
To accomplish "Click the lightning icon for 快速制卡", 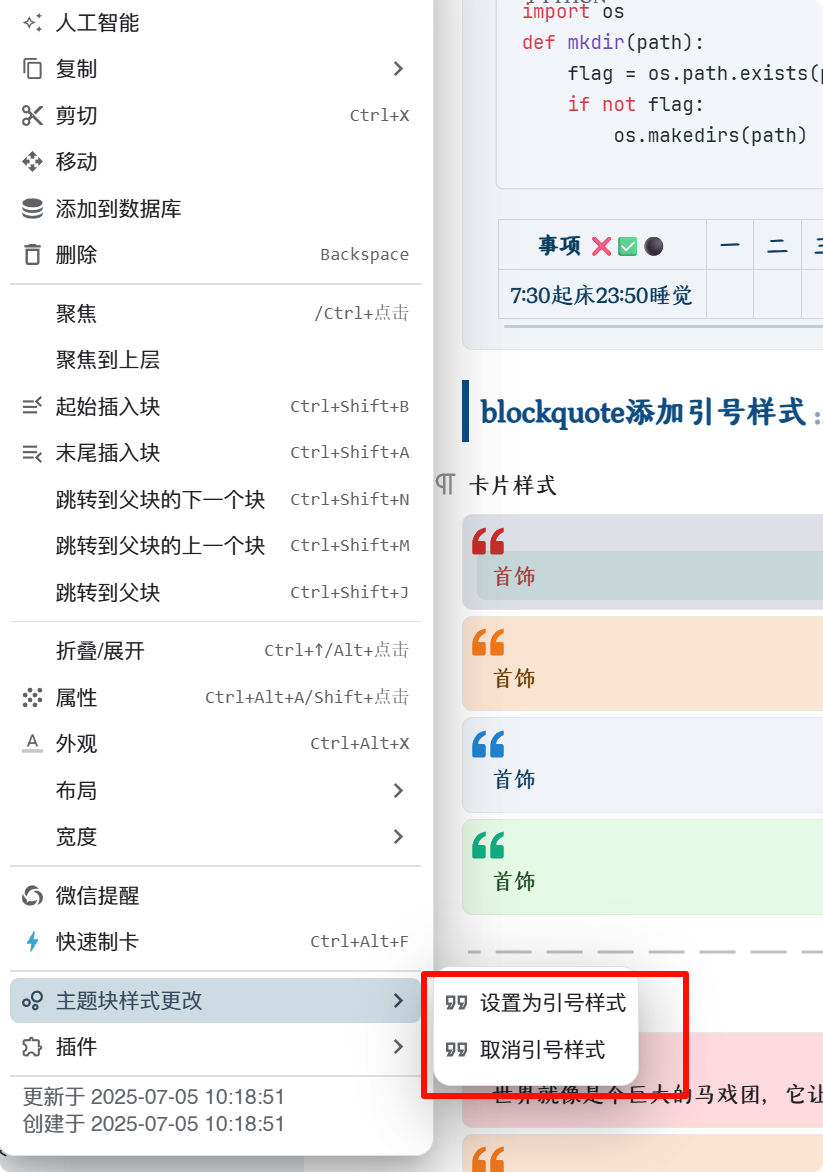I will click(x=32, y=942).
